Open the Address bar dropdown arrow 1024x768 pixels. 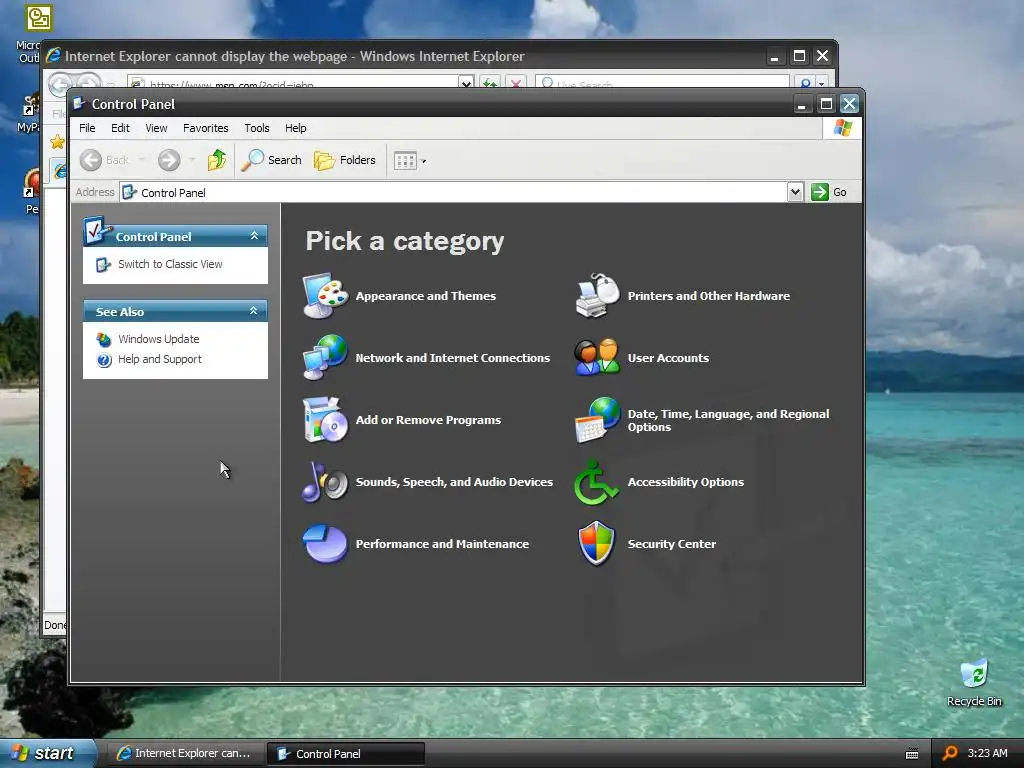coord(795,192)
